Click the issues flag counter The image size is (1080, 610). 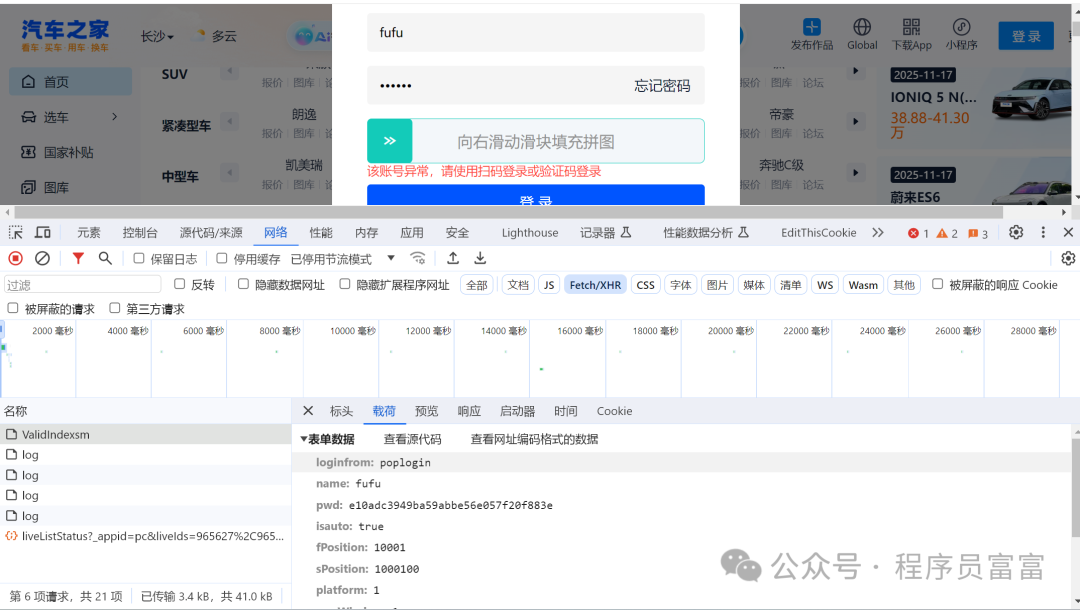point(977,233)
